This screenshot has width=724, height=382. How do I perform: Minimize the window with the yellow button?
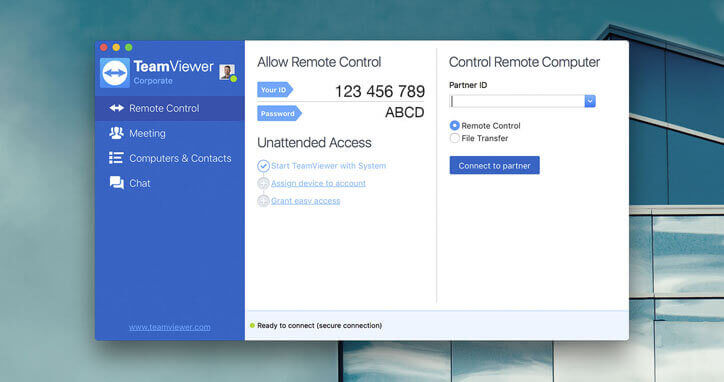click(116, 47)
